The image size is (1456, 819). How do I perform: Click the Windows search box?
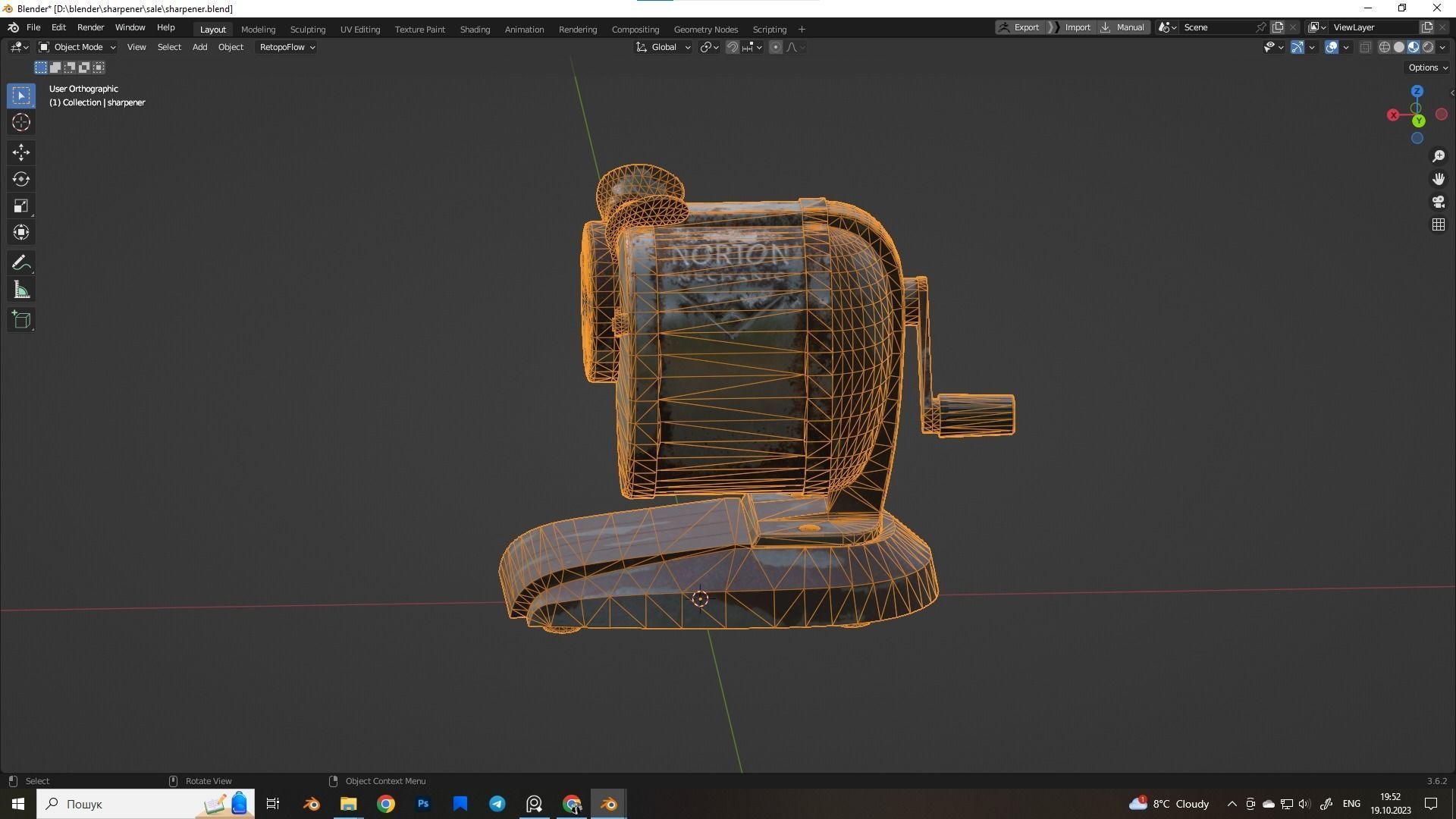(x=146, y=804)
